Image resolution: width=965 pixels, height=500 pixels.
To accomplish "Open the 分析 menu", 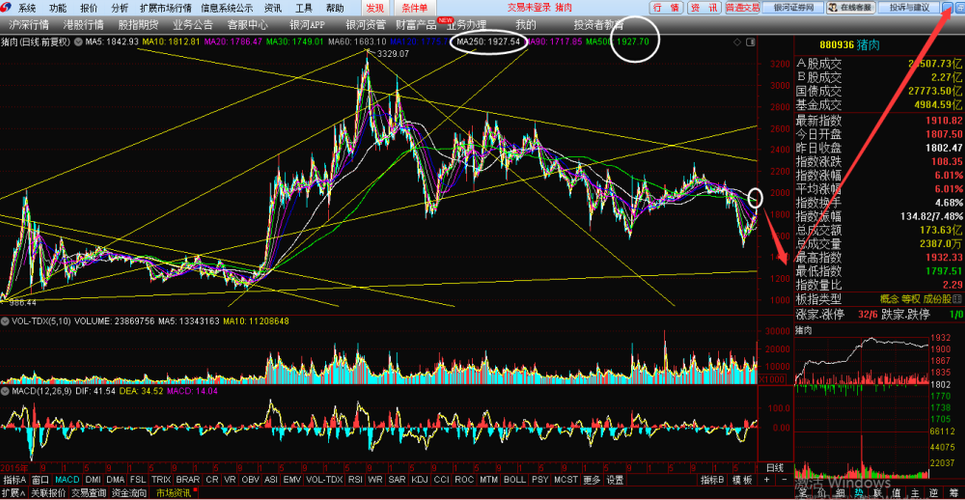I will tap(120, 8).
